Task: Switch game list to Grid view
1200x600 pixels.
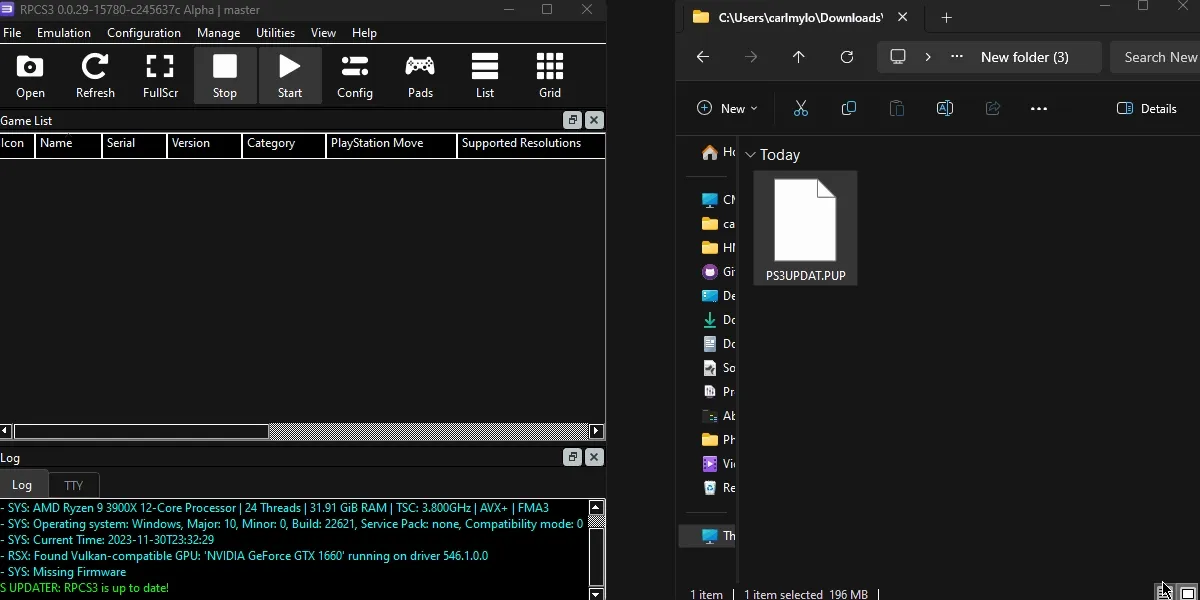Action: [x=550, y=76]
